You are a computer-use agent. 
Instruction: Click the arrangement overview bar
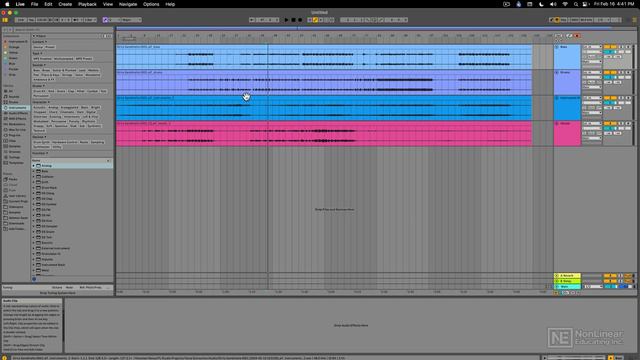point(376,28)
